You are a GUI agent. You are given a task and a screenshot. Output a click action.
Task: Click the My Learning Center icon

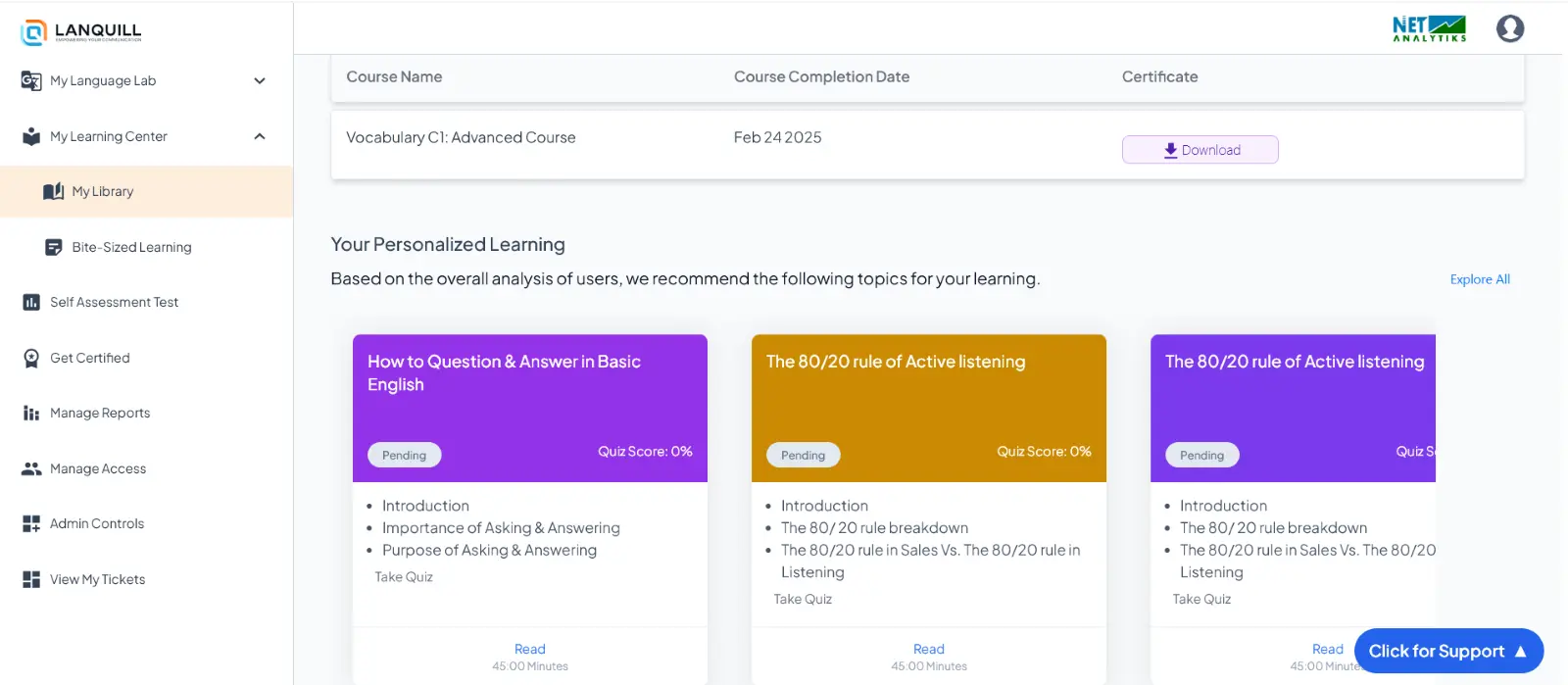coord(31,136)
